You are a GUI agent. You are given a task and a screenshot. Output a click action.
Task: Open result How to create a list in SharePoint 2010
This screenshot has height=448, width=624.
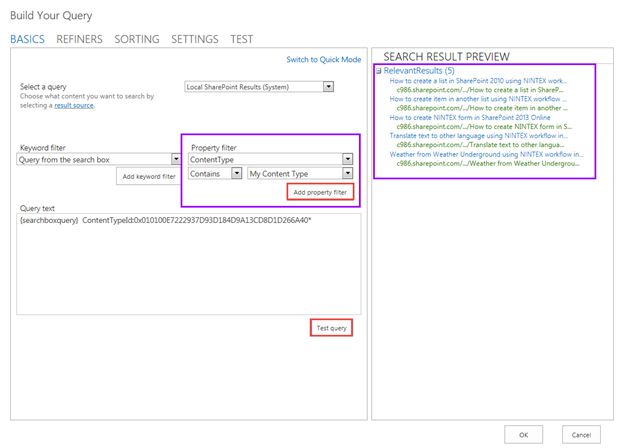tap(478, 81)
